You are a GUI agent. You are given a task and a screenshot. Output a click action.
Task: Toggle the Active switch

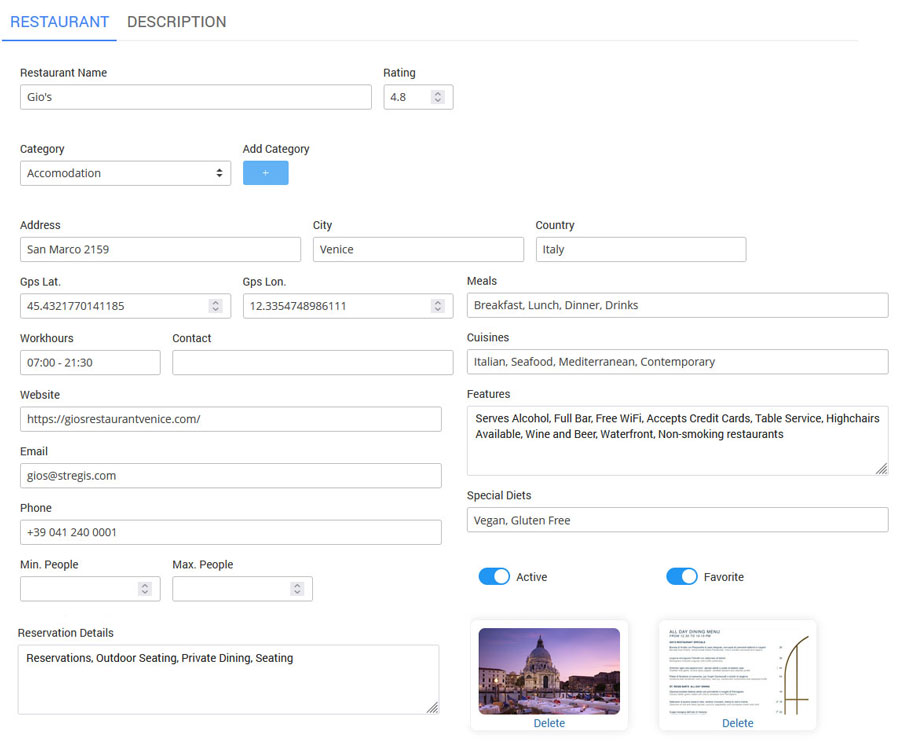[494, 577]
